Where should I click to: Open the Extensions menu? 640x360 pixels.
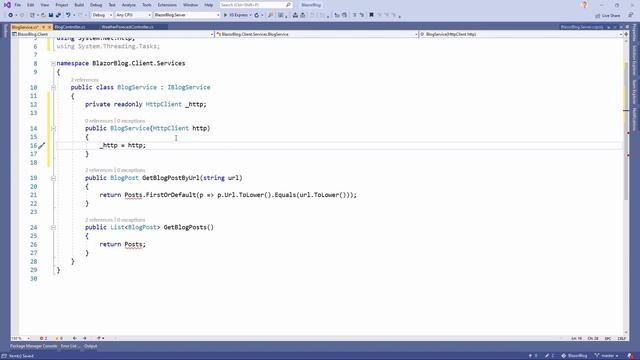point(167,5)
